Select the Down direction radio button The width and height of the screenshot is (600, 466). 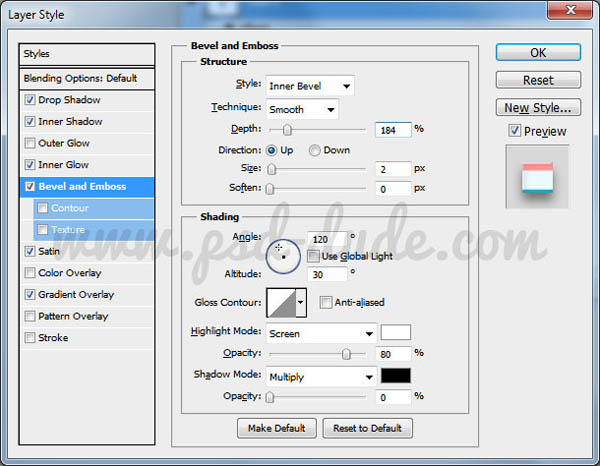[x=314, y=150]
